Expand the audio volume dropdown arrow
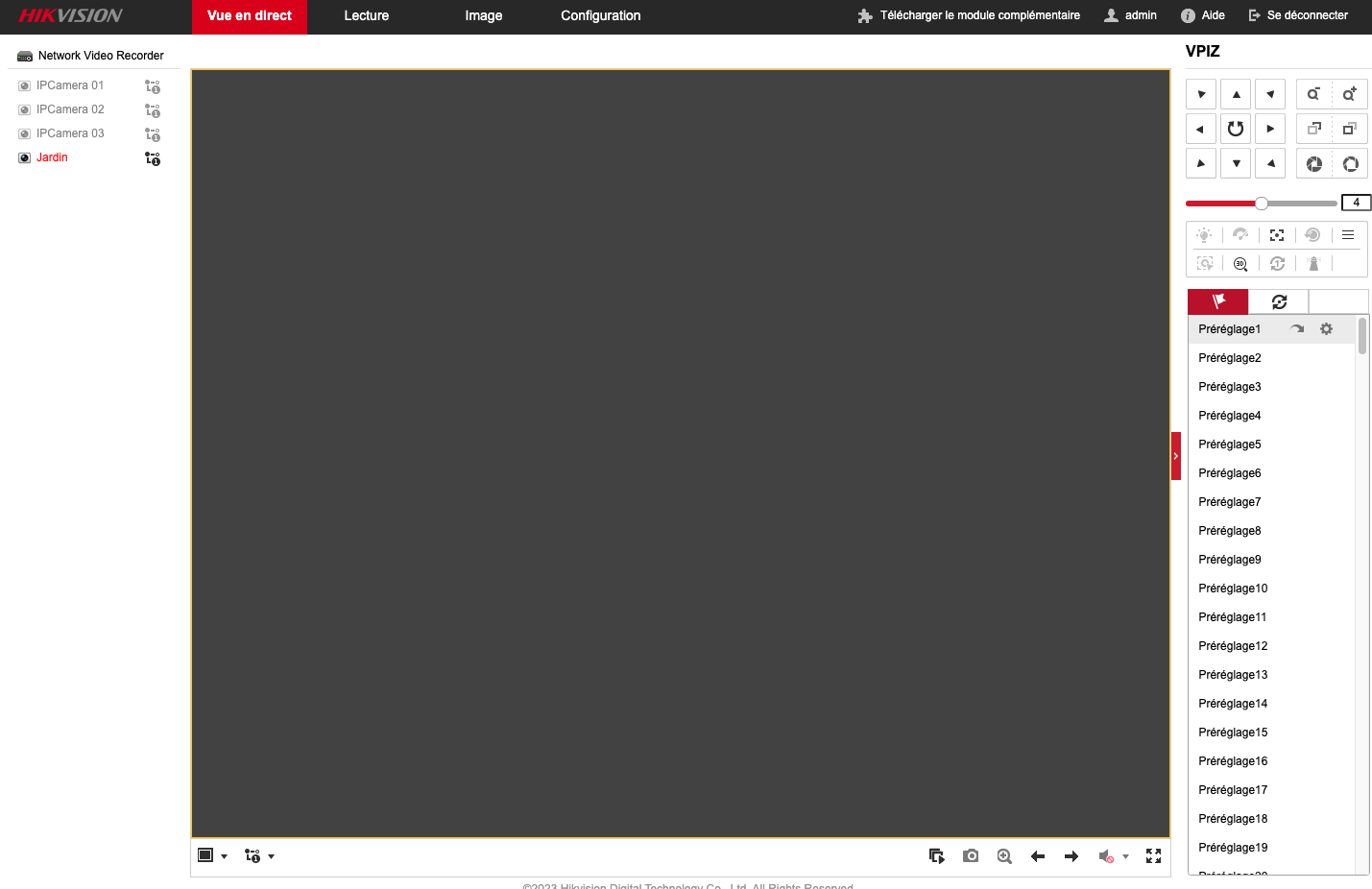The height and width of the screenshot is (889, 1372). (x=1125, y=856)
